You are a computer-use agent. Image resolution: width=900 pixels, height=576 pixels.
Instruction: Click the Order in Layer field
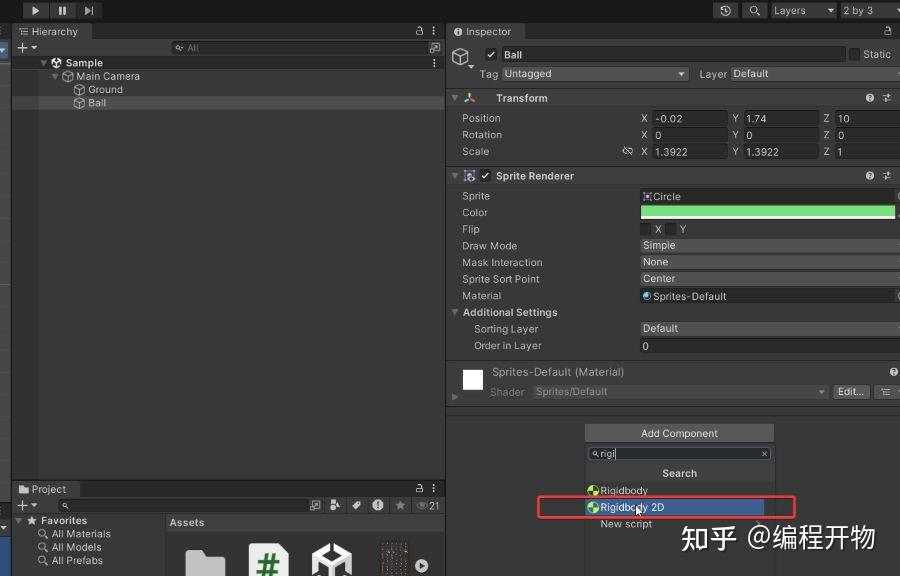(x=770, y=346)
